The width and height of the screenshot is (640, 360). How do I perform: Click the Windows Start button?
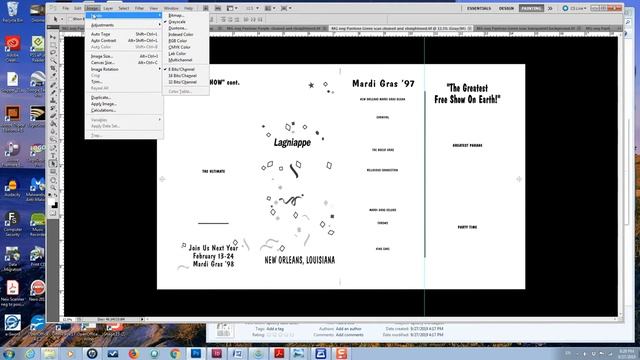pos(9,353)
